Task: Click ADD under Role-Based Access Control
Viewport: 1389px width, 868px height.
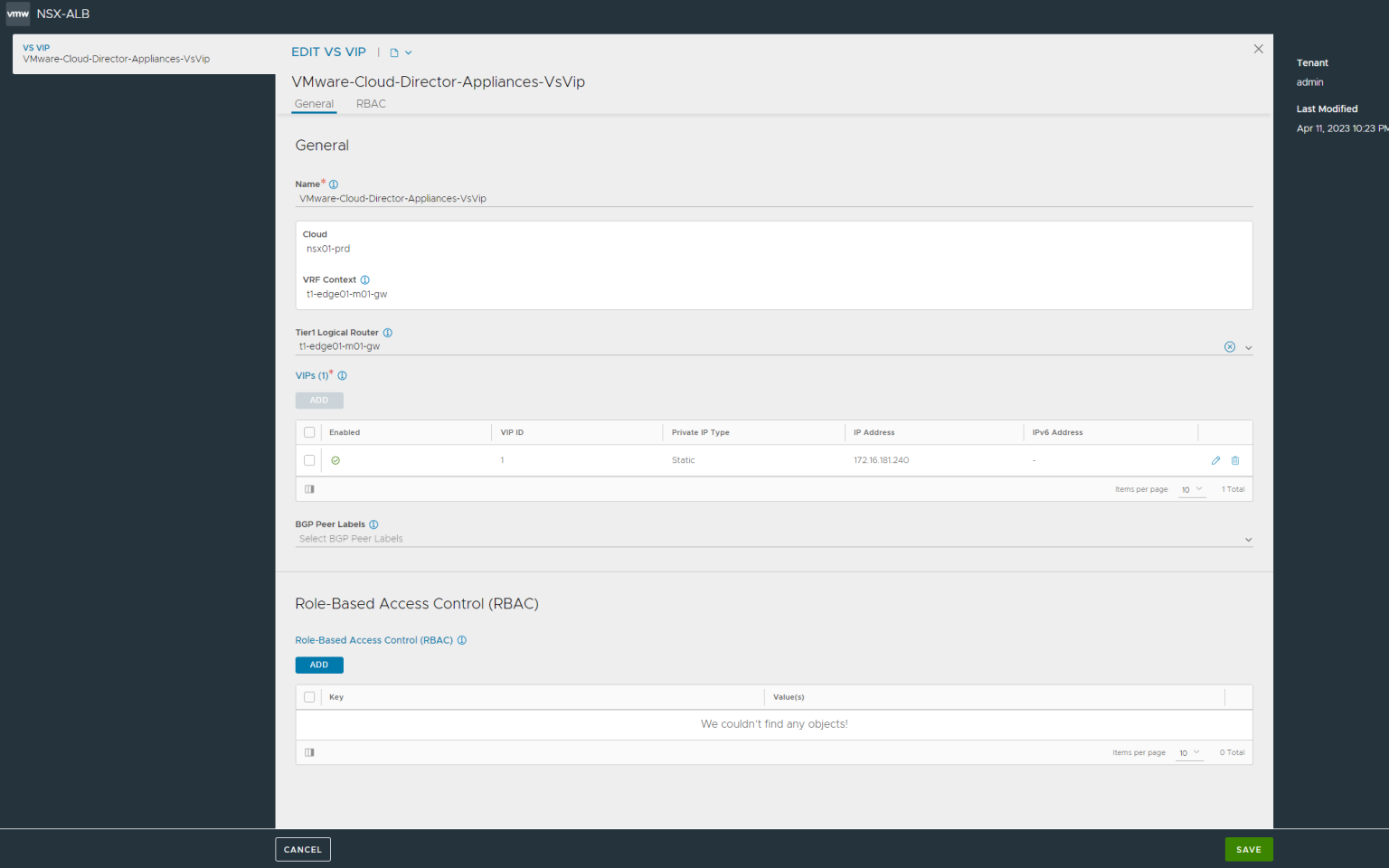Action: coord(318,665)
